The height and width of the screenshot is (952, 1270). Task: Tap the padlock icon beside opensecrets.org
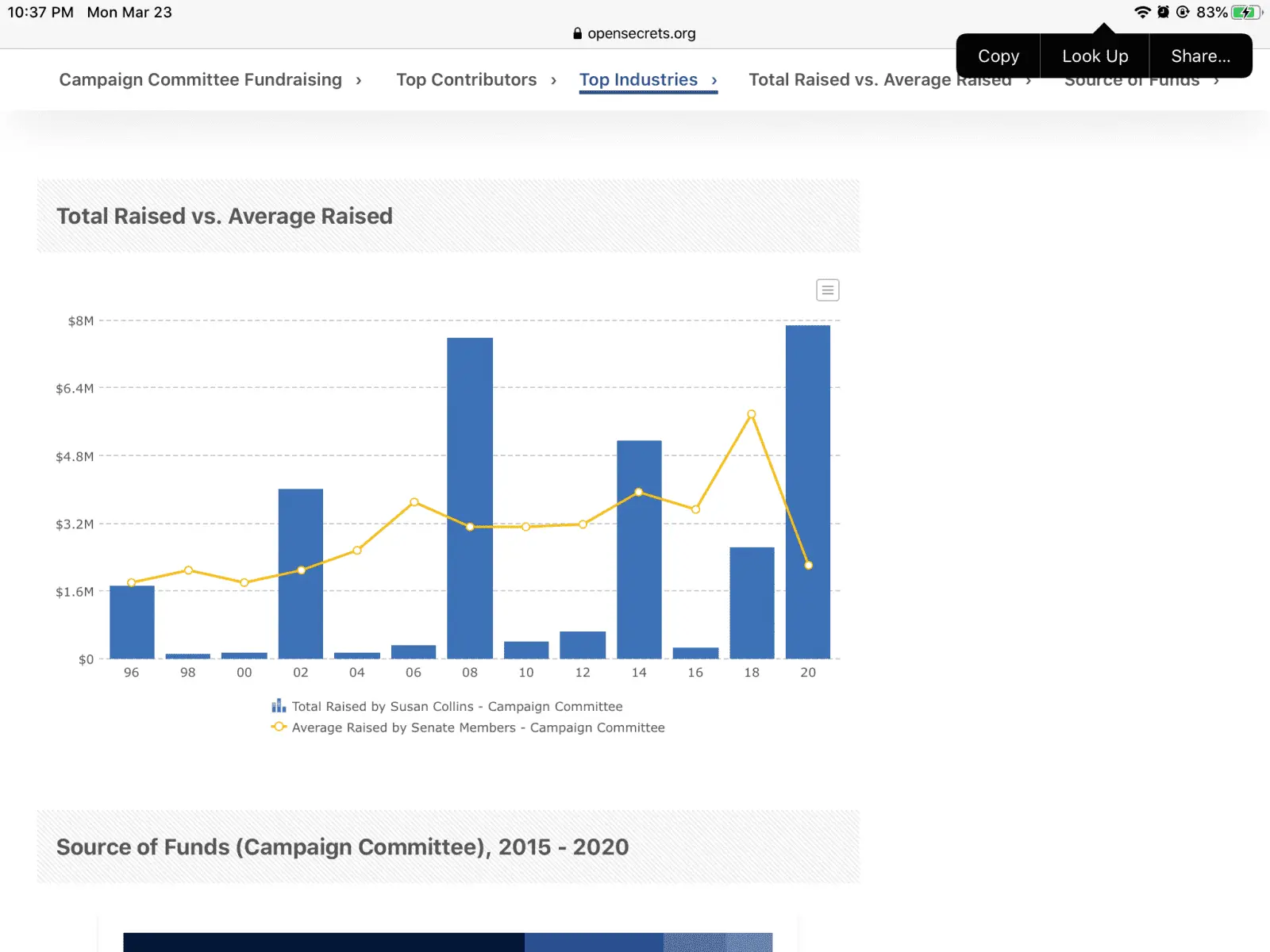(577, 33)
